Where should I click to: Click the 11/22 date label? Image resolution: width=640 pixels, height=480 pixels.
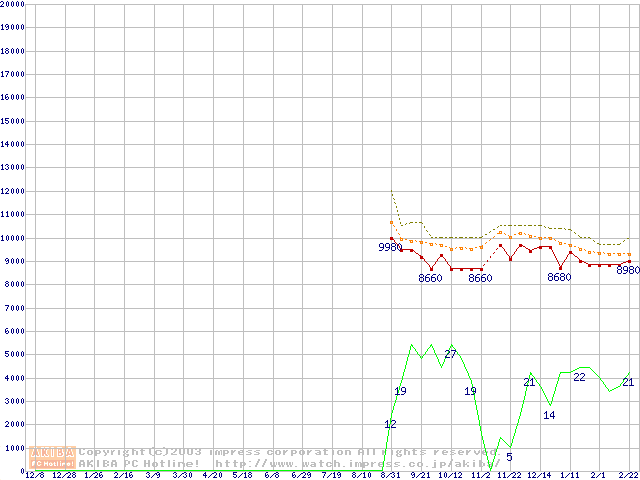510,476
